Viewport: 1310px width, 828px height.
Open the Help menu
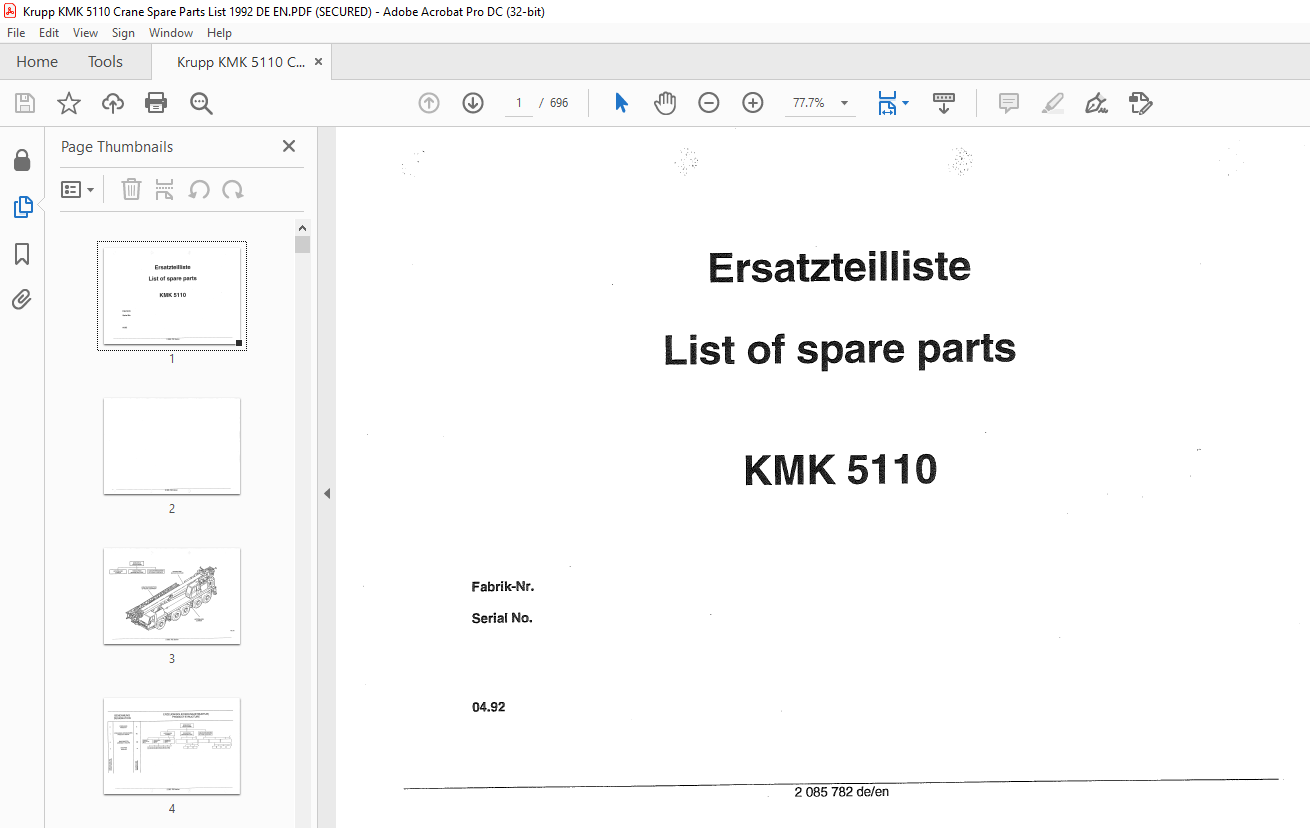click(219, 33)
